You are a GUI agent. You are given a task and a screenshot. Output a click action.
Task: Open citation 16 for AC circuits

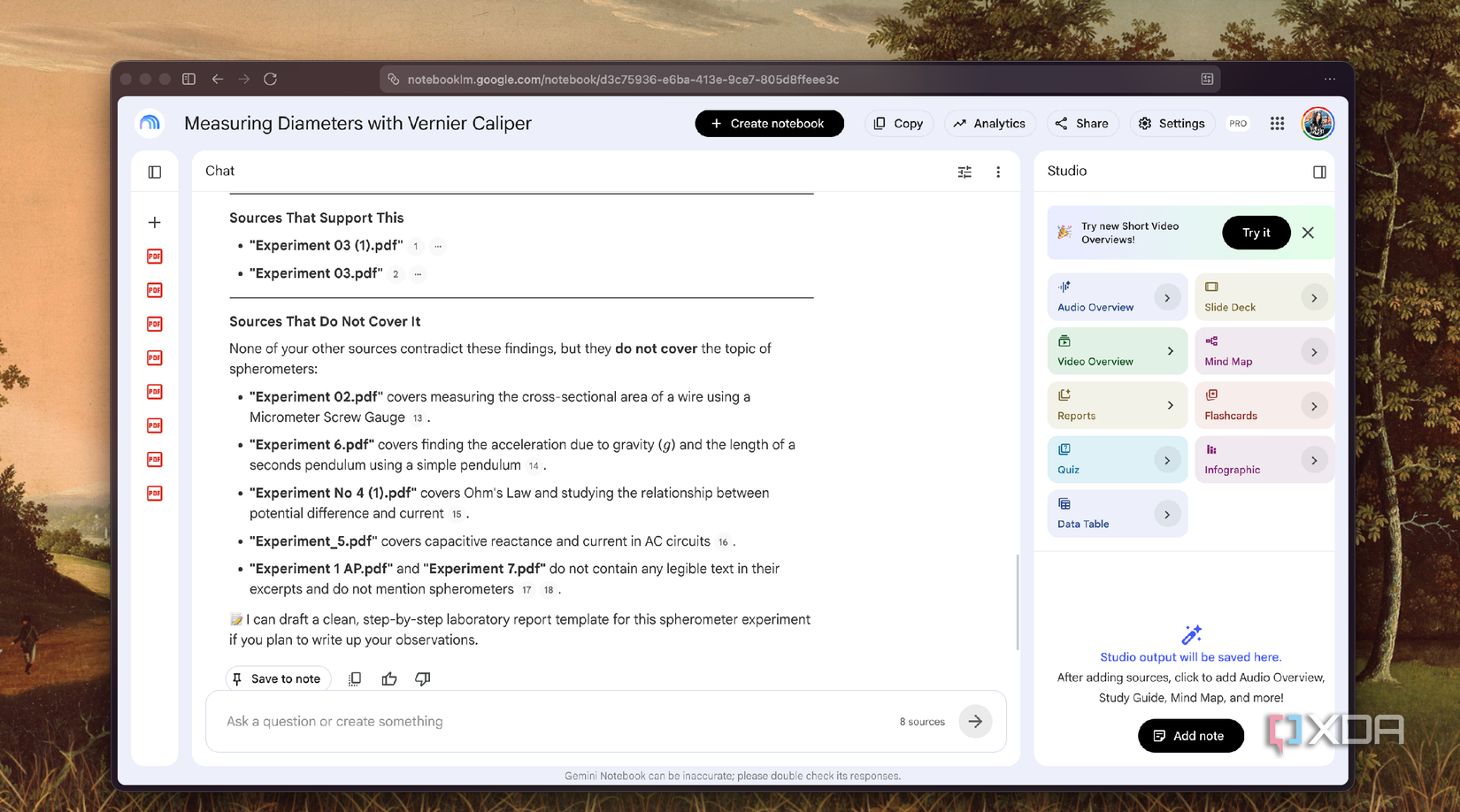(723, 542)
